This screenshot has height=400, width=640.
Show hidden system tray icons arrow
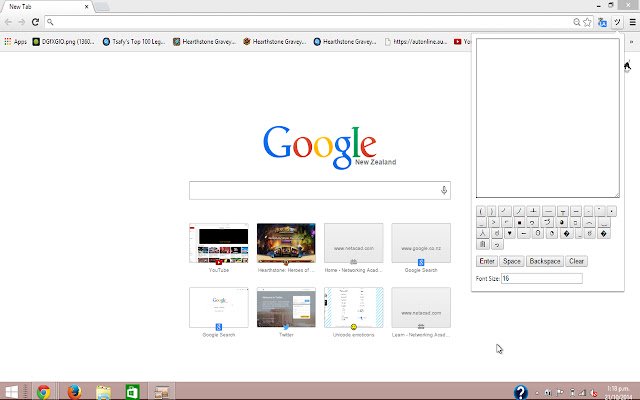pos(537,393)
